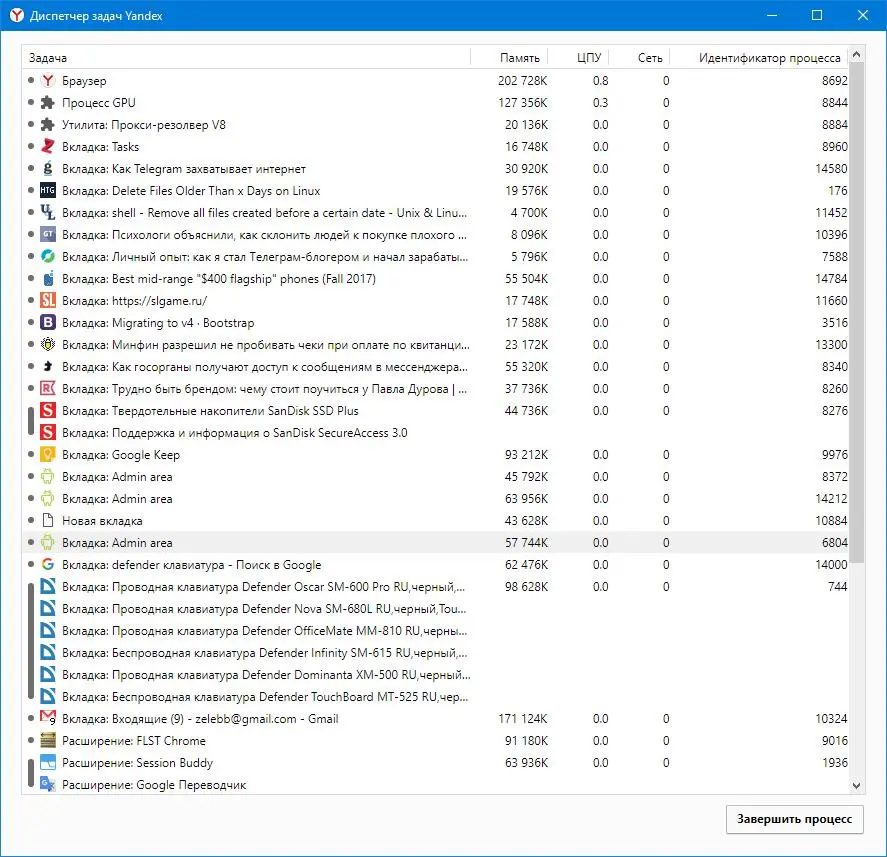This screenshot has width=887, height=857.
Task: Click the Tasks tab favicon
Action: pos(48,147)
